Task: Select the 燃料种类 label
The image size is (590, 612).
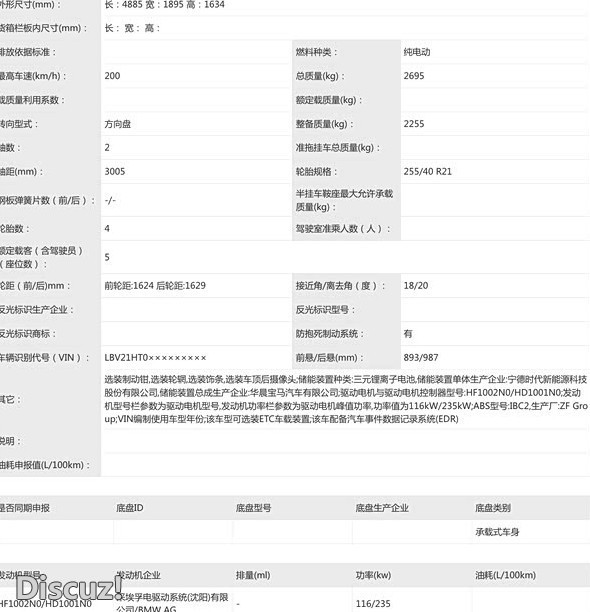Action: coord(316,52)
